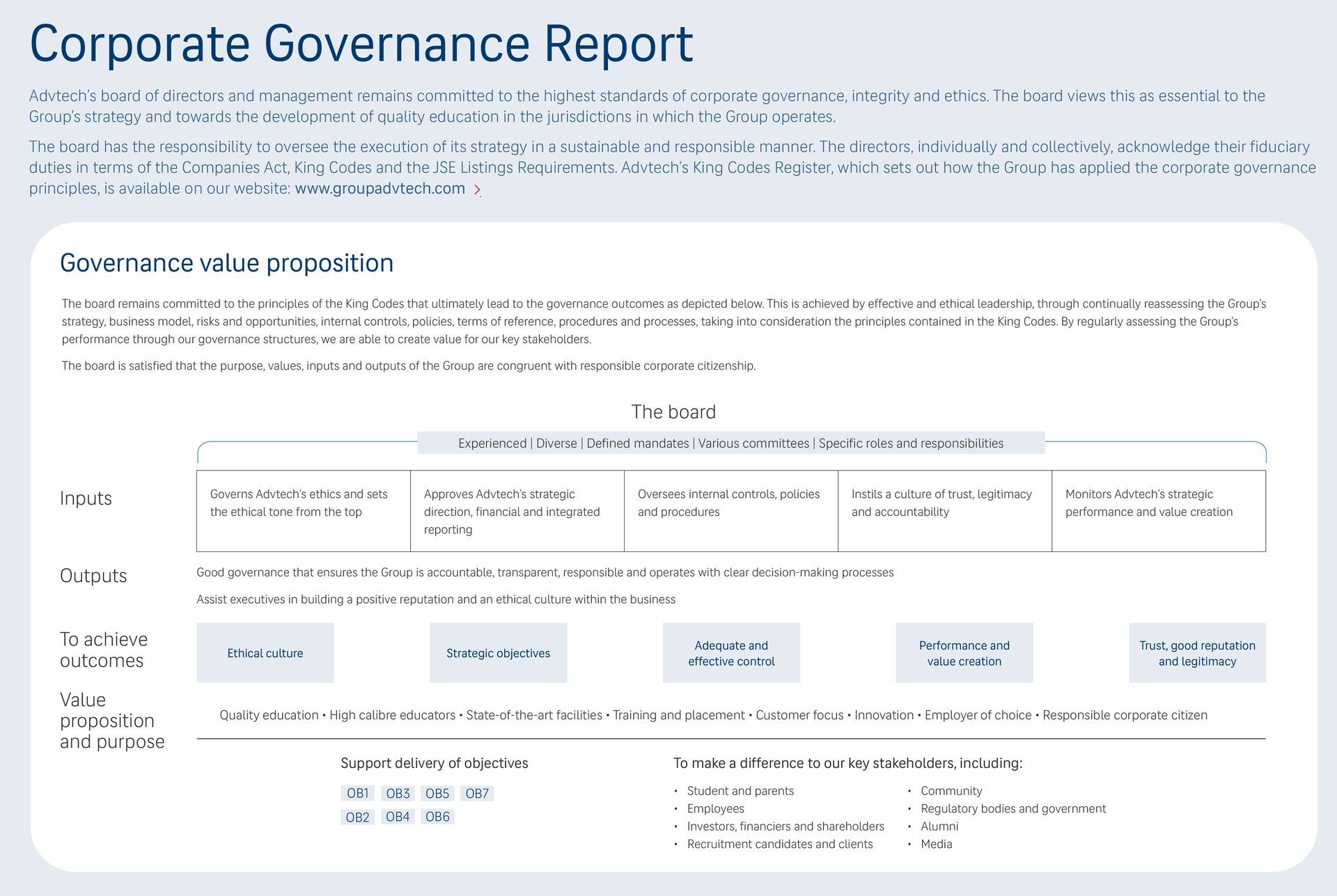1337x896 pixels.
Task: Select the OB4 objective badge
Action: coord(398,817)
